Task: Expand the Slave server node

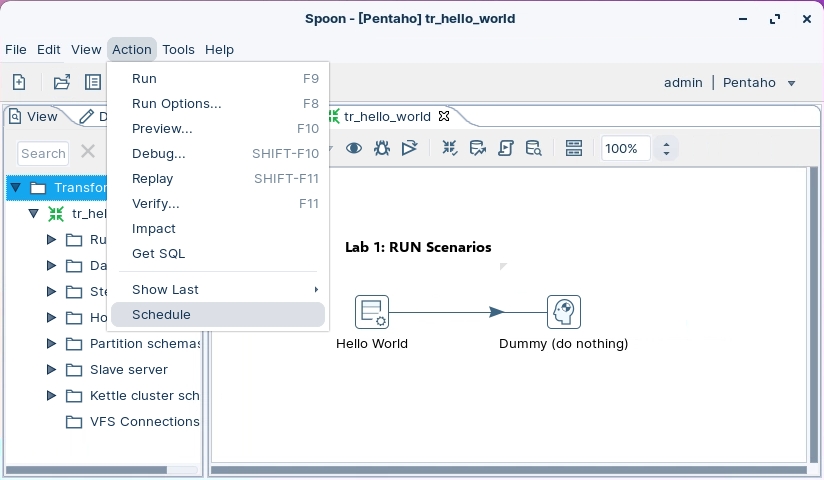Action: [x=51, y=370]
